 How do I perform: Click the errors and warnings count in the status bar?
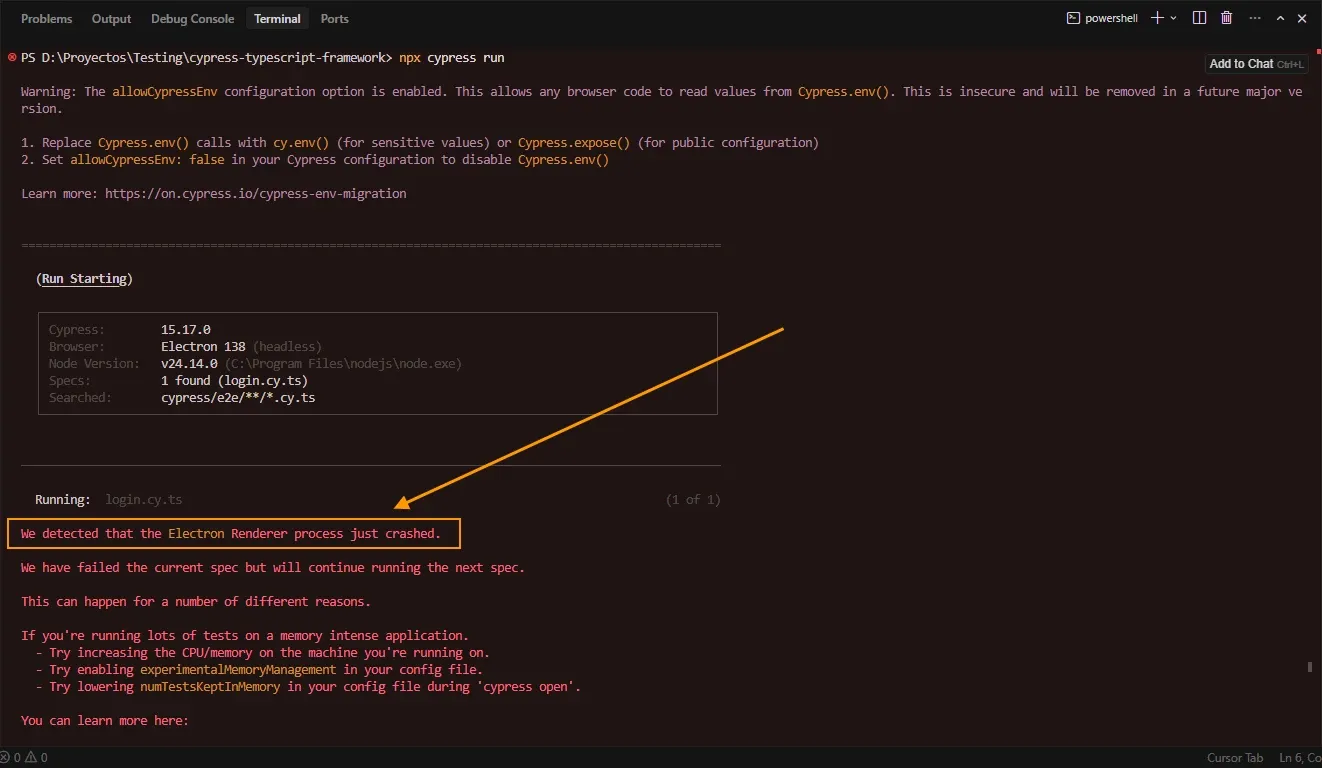(x=25, y=758)
